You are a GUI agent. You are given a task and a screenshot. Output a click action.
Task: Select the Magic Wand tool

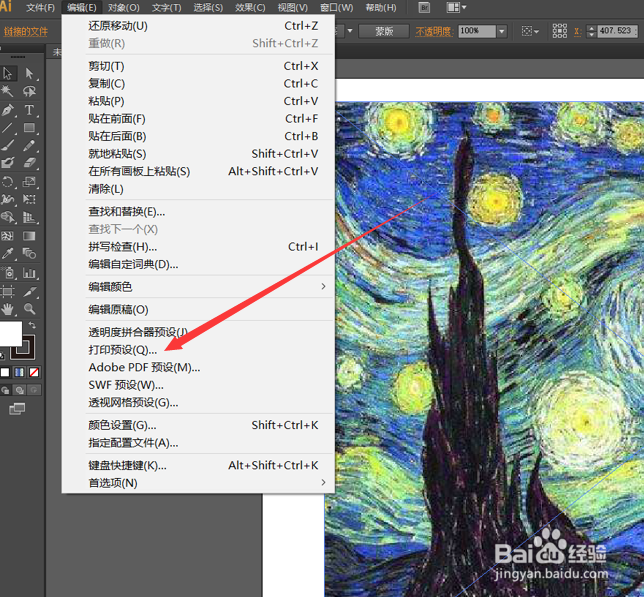[x=7, y=91]
